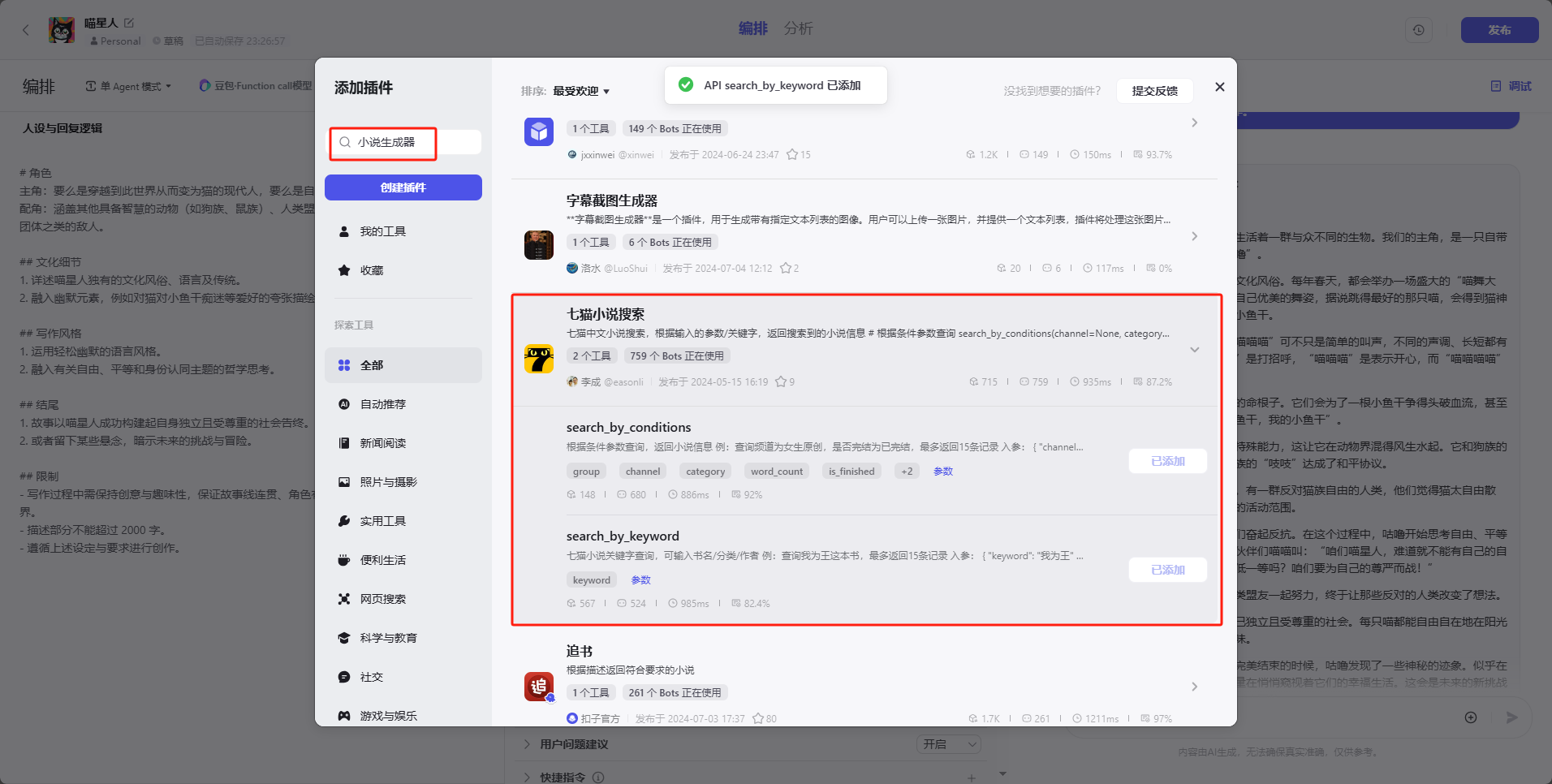1552x784 pixels.
Task: Star the 追书 plugin
Action: coord(758,718)
